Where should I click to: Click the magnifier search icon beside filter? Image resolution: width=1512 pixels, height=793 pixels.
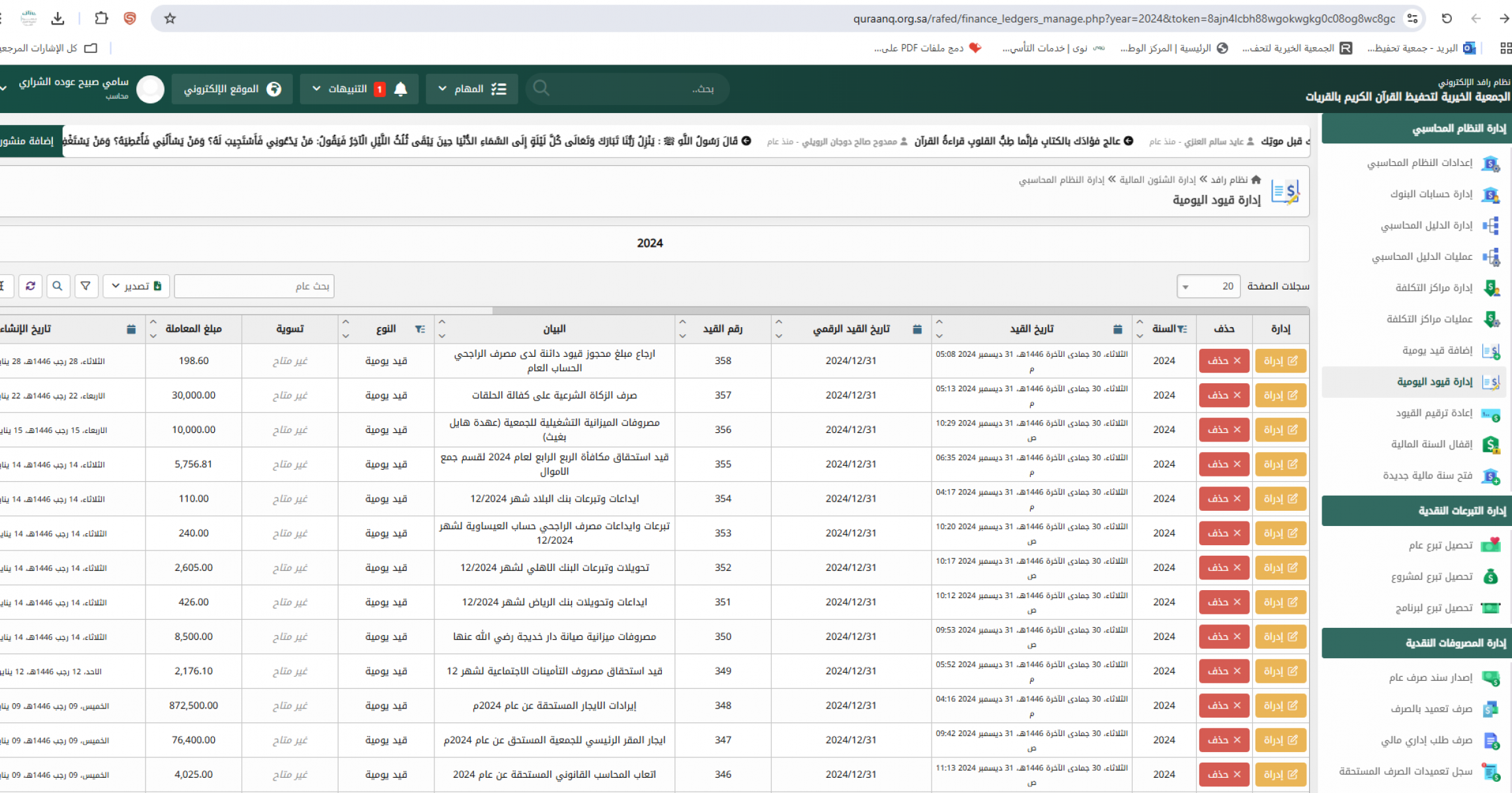click(58, 286)
